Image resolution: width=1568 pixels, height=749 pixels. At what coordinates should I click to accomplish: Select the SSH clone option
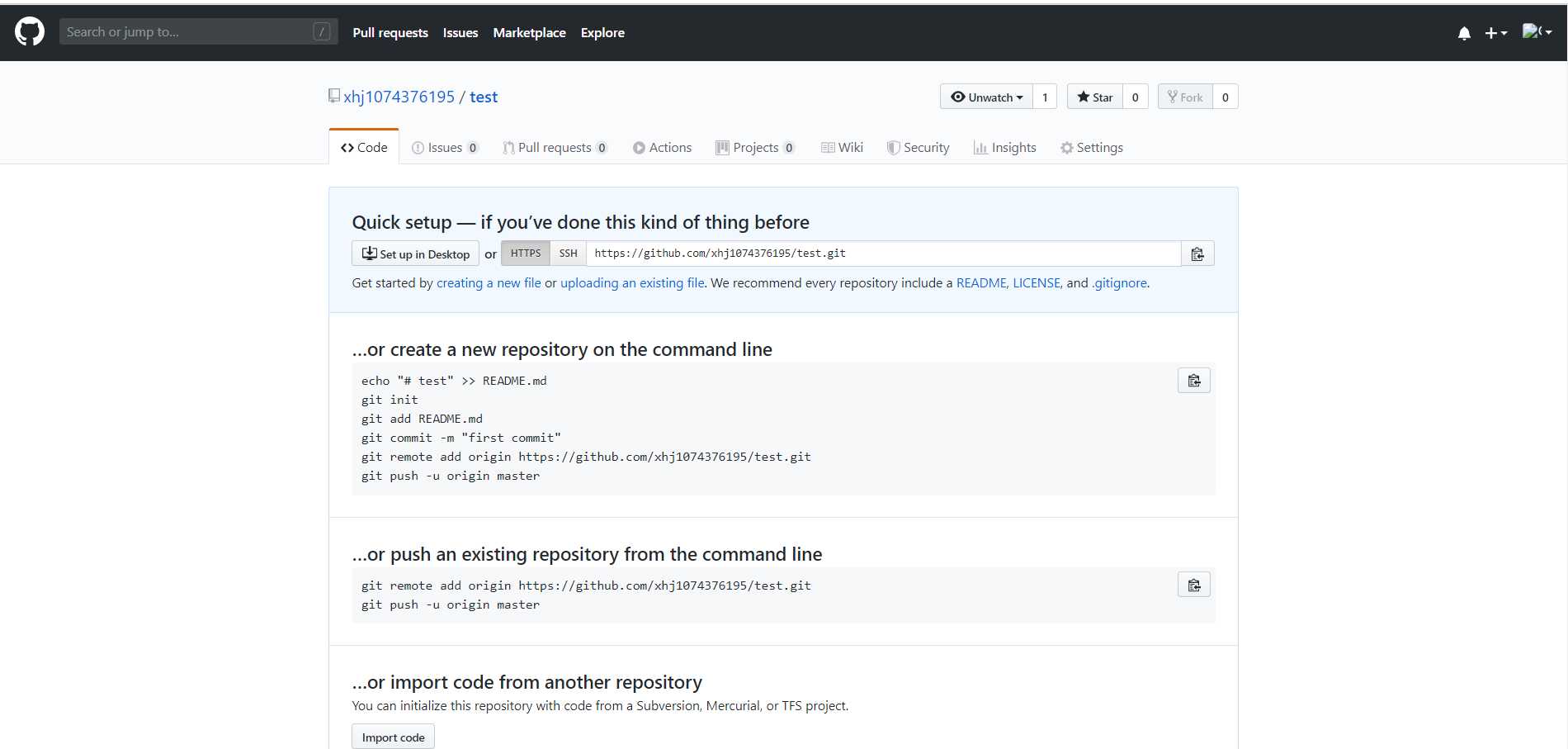(x=569, y=253)
